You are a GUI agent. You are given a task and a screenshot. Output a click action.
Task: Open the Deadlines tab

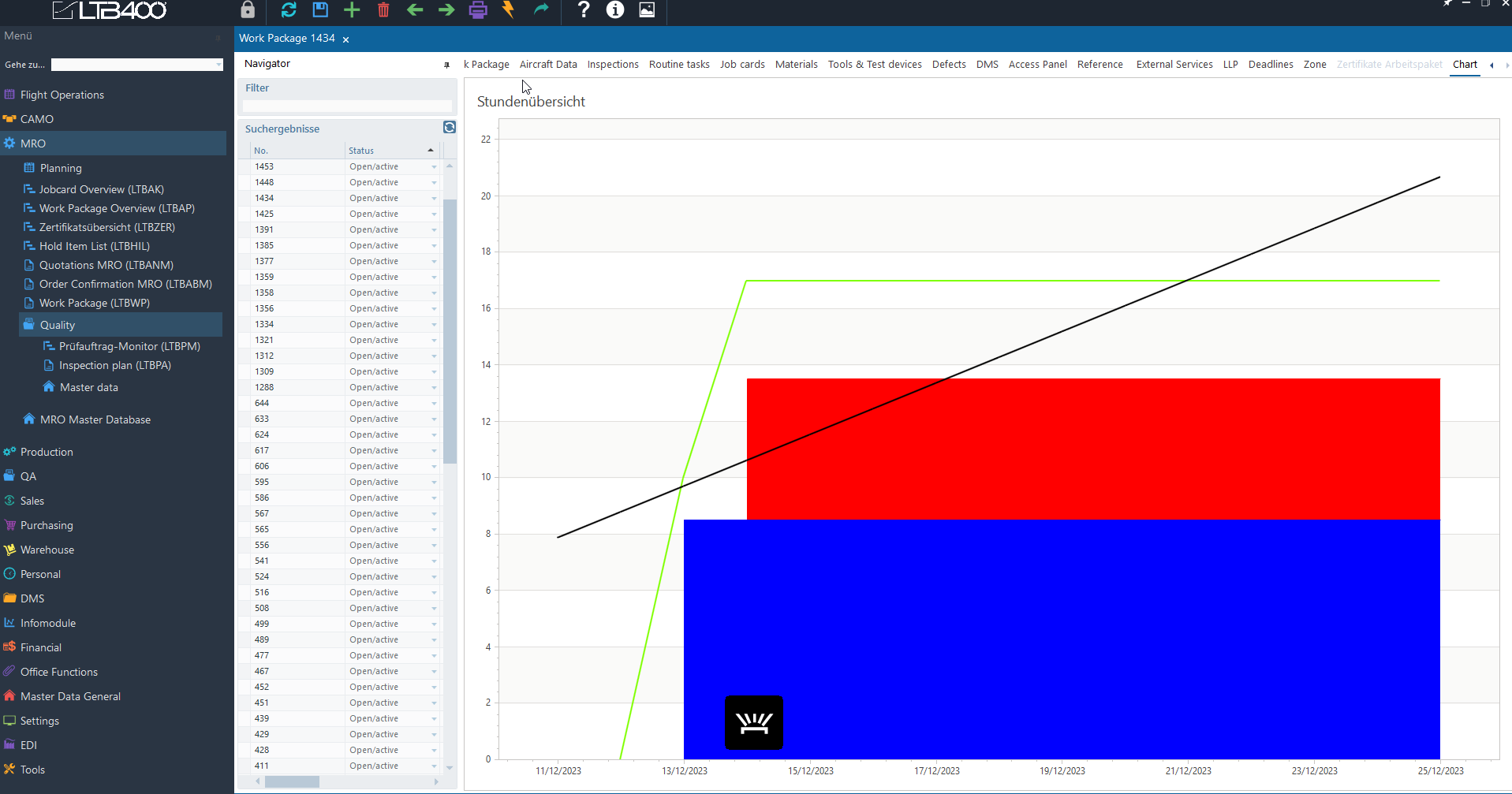point(1270,65)
